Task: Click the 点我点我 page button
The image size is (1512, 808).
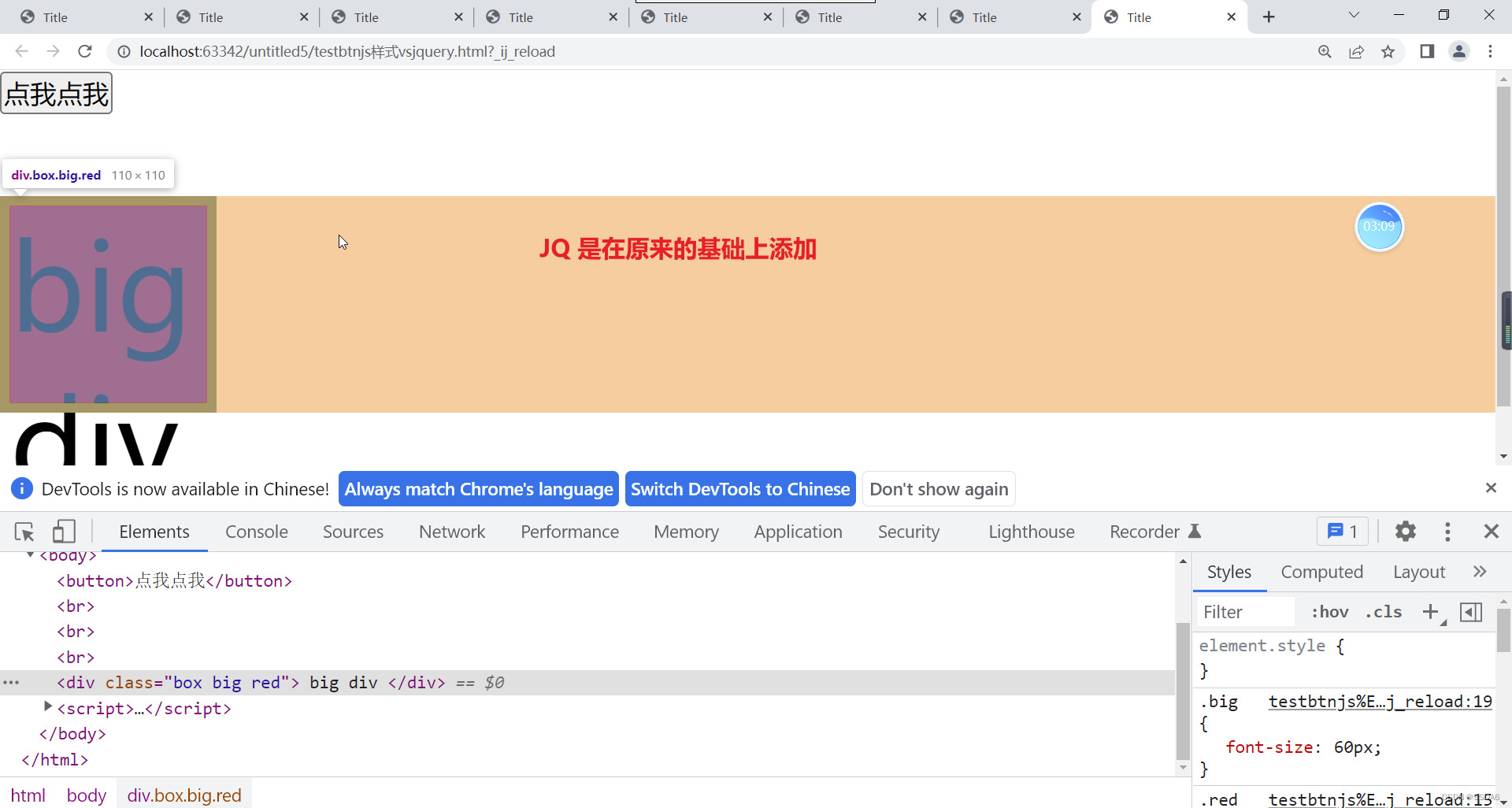Action: pos(57,93)
